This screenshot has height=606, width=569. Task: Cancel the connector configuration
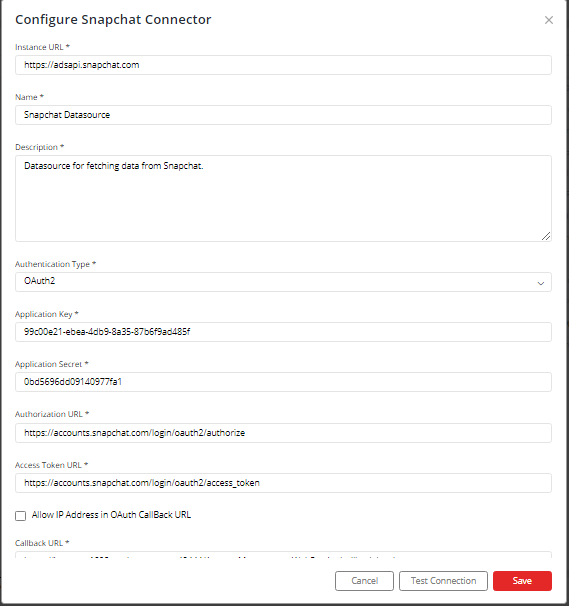pyautogui.click(x=365, y=580)
